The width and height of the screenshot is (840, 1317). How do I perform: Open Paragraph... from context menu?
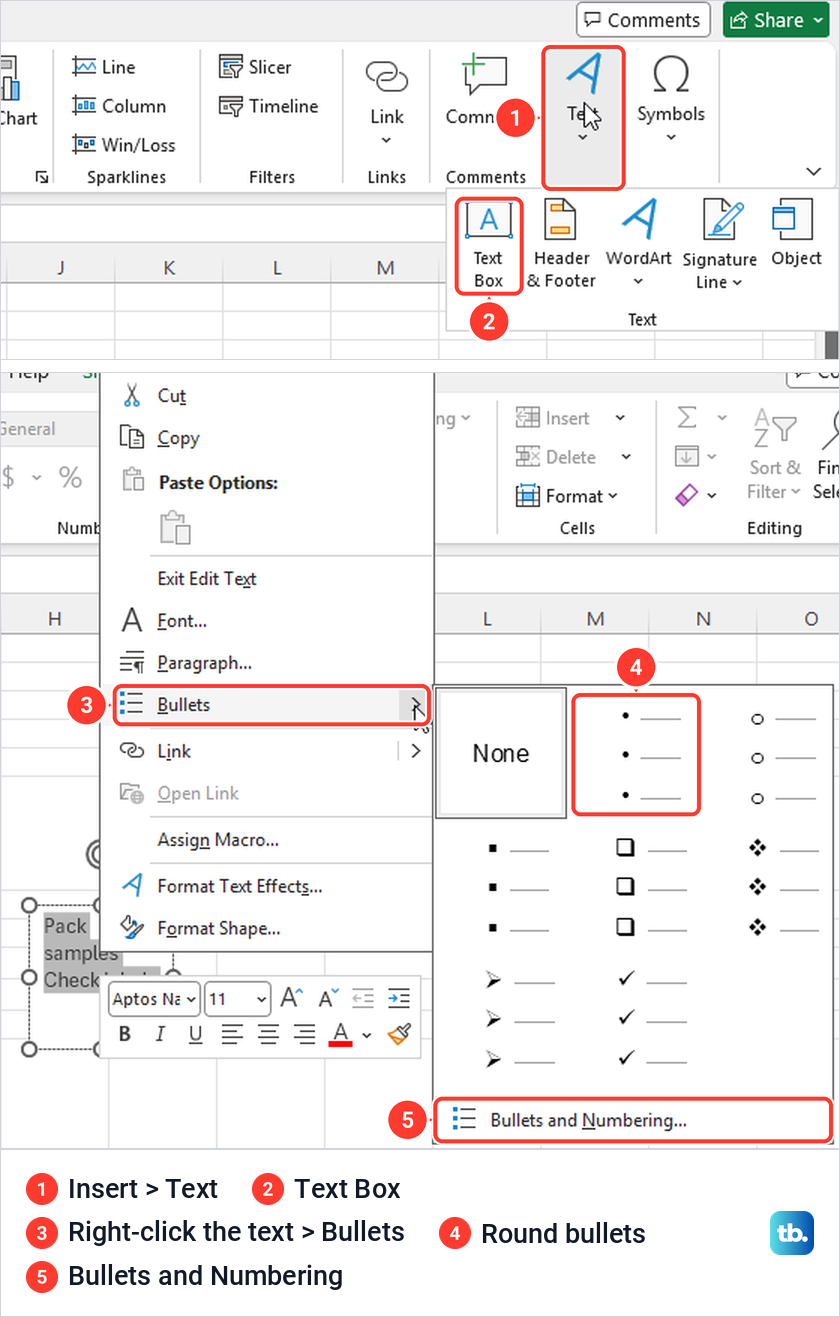pos(267,663)
